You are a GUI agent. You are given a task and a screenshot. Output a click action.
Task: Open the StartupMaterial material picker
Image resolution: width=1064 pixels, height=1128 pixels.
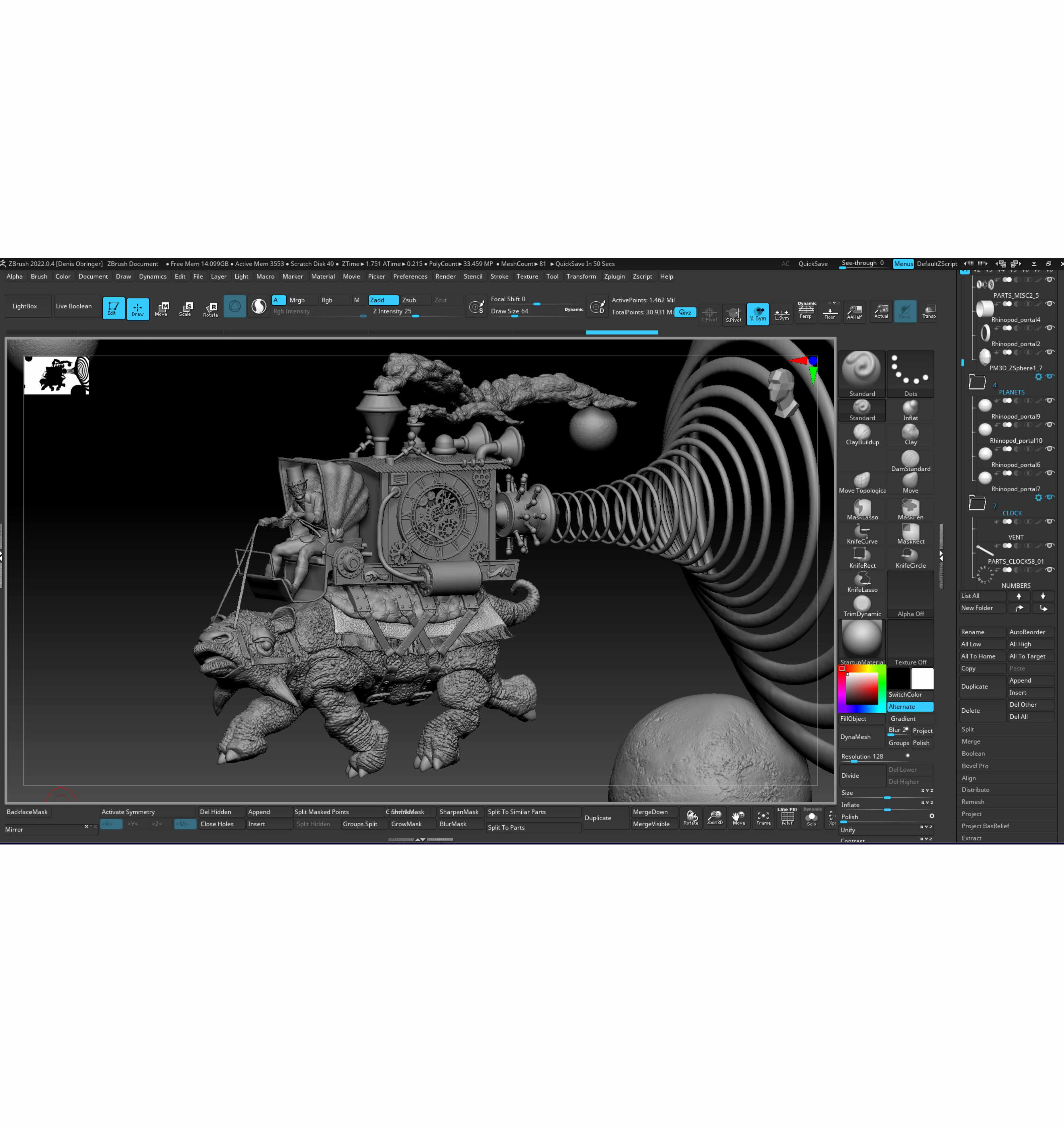click(862, 642)
